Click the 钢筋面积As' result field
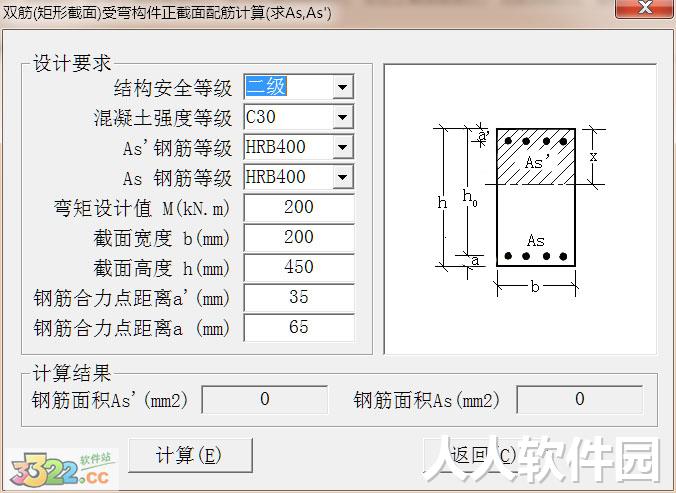The image size is (676, 493). [265, 399]
